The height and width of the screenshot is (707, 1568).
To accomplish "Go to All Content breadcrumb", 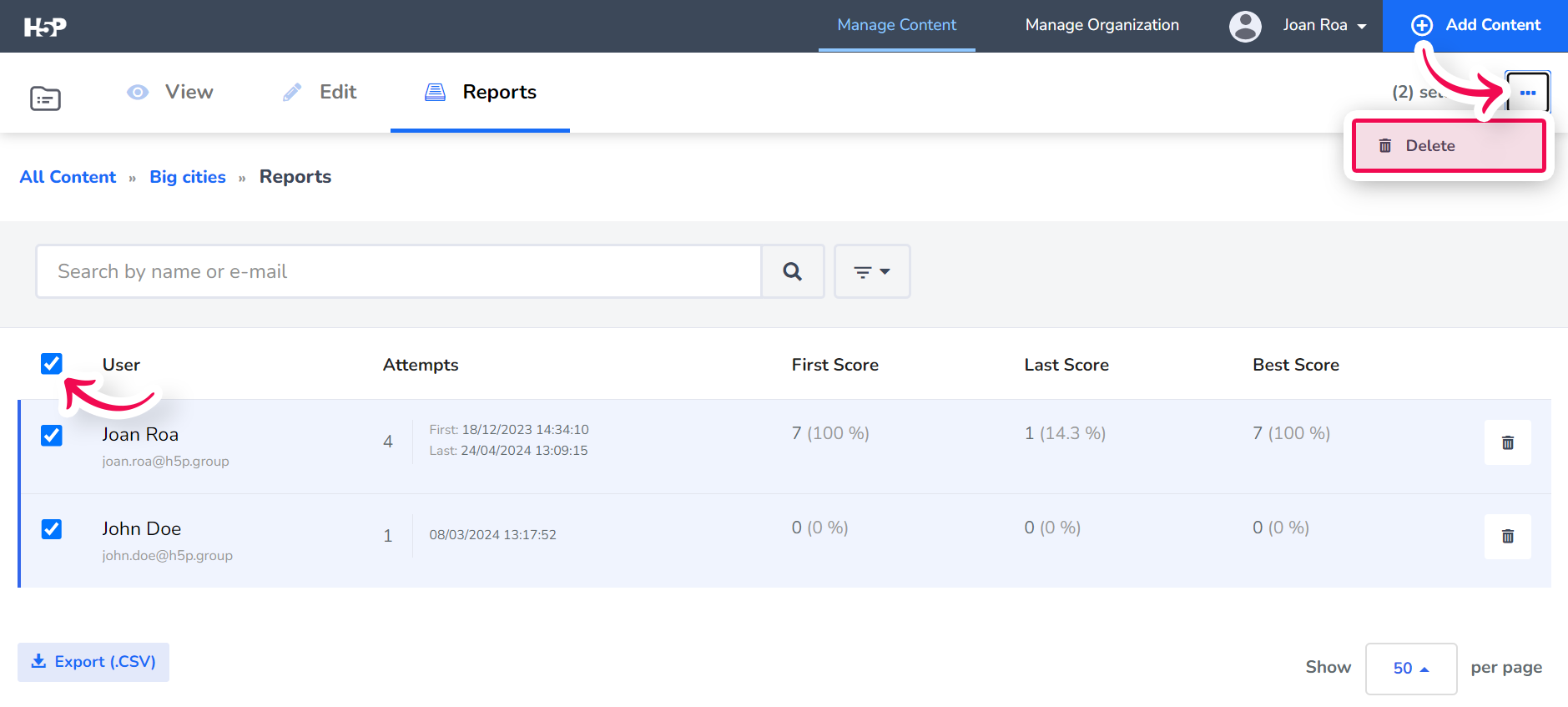I will click(x=68, y=177).
